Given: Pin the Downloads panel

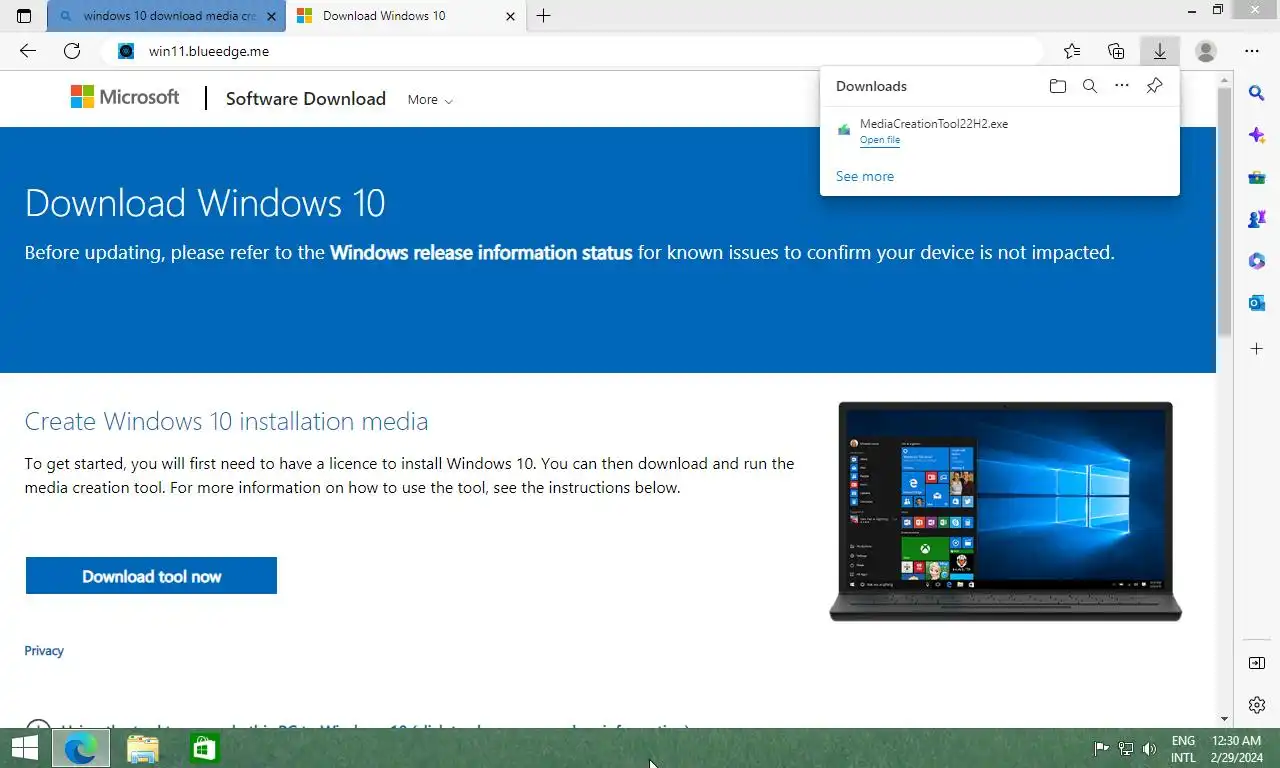Looking at the screenshot, I should (x=1154, y=86).
